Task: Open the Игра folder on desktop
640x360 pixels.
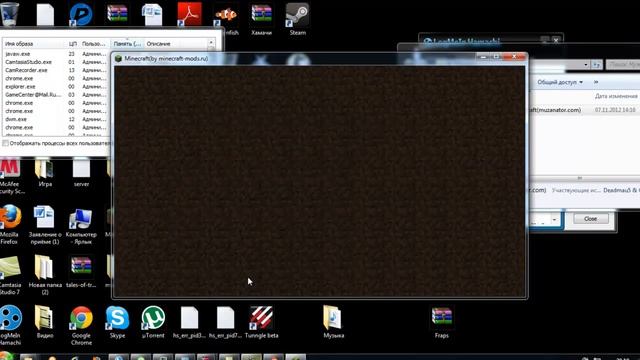Action: [x=45, y=173]
